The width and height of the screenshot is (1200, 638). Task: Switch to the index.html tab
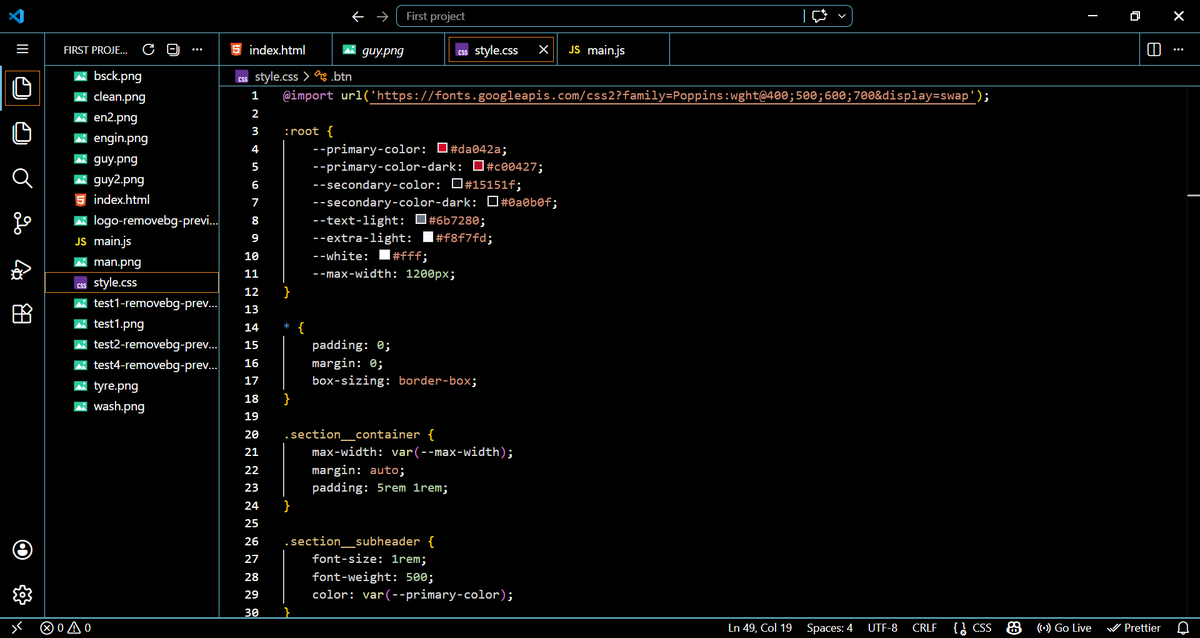click(276, 49)
